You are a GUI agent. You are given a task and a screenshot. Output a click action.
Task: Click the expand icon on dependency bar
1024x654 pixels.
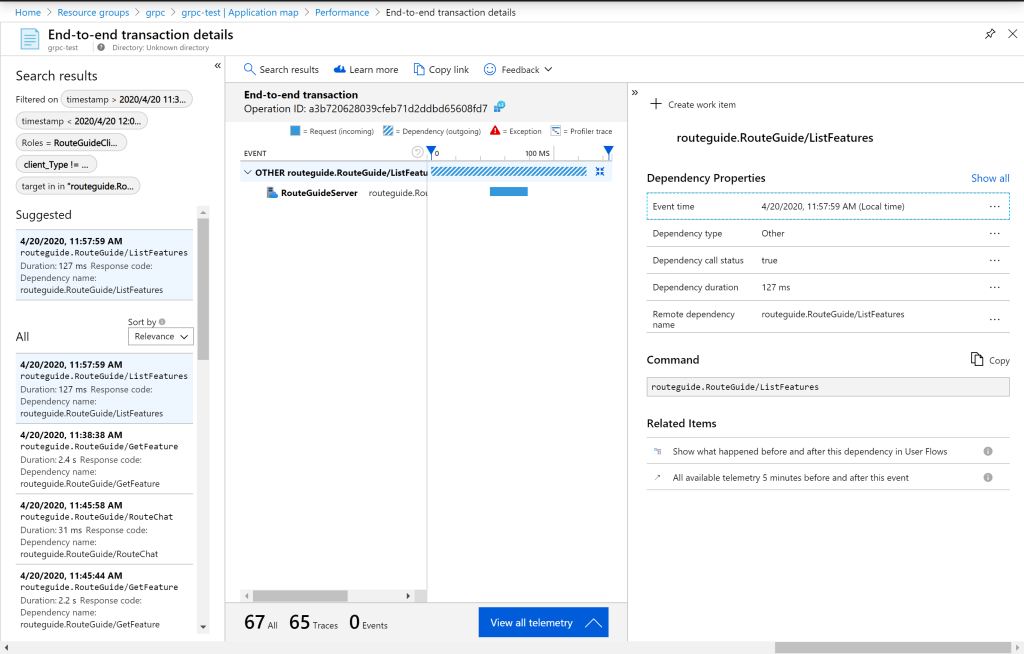click(599, 172)
